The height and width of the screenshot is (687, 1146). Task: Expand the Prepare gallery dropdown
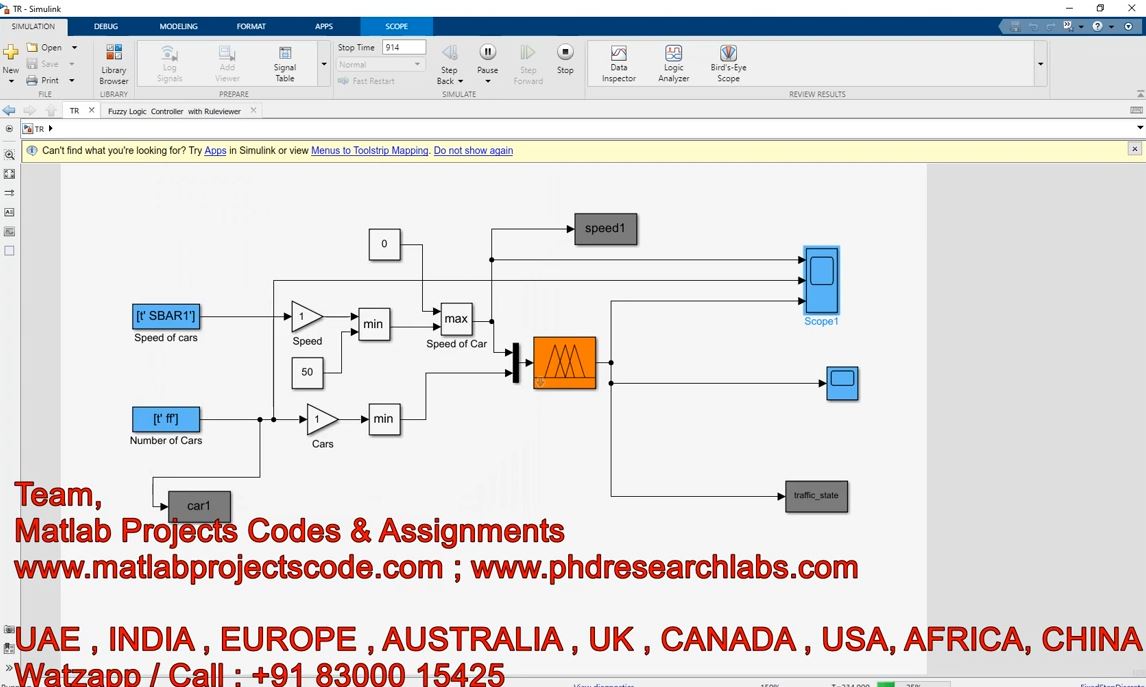pos(324,64)
